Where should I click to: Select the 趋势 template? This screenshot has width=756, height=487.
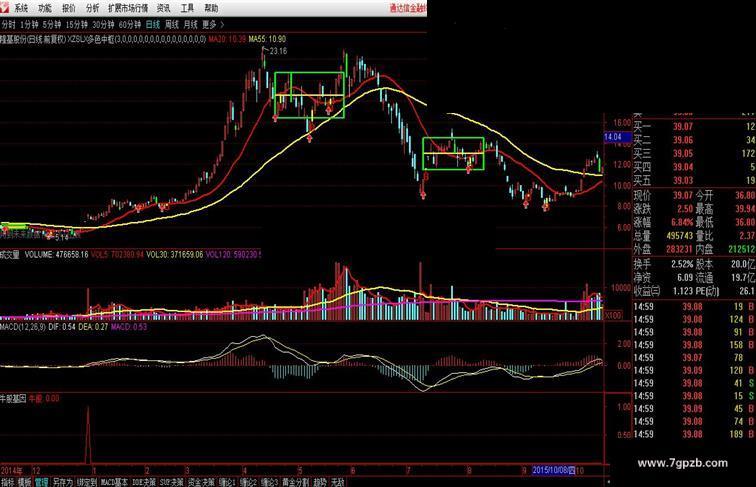[x=320, y=482]
